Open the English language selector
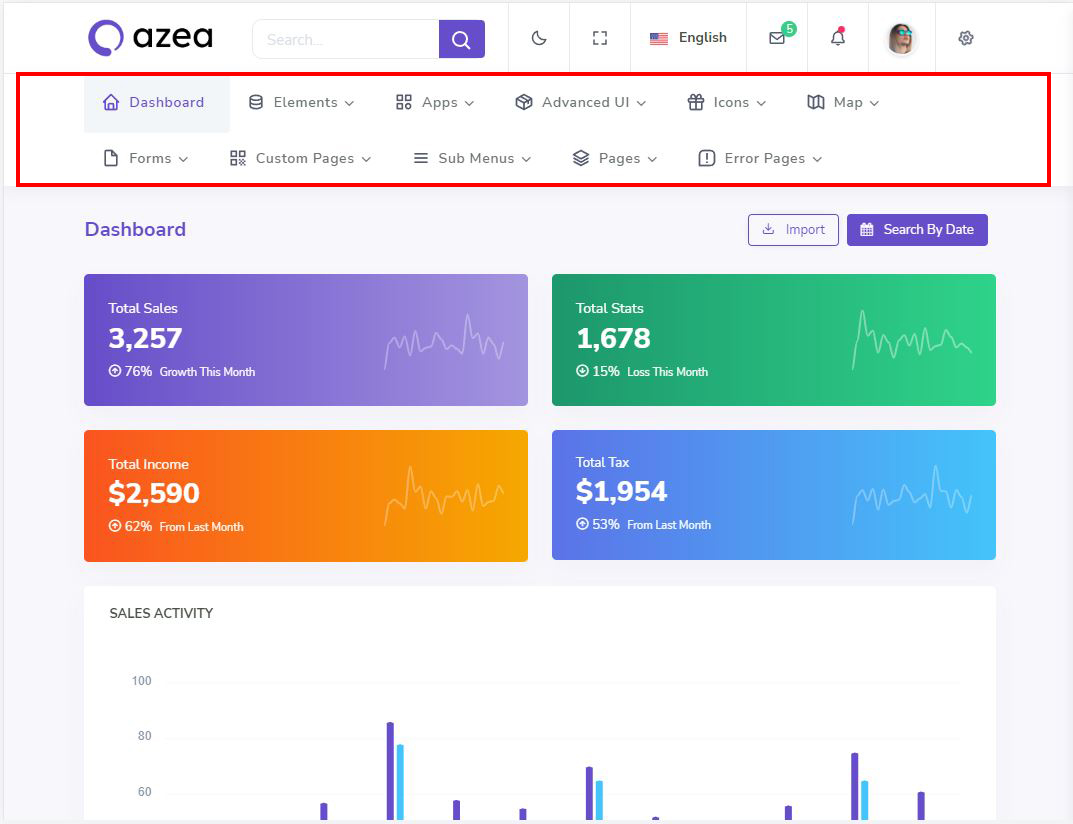The height and width of the screenshot is (824, 1073). [688, 38]
